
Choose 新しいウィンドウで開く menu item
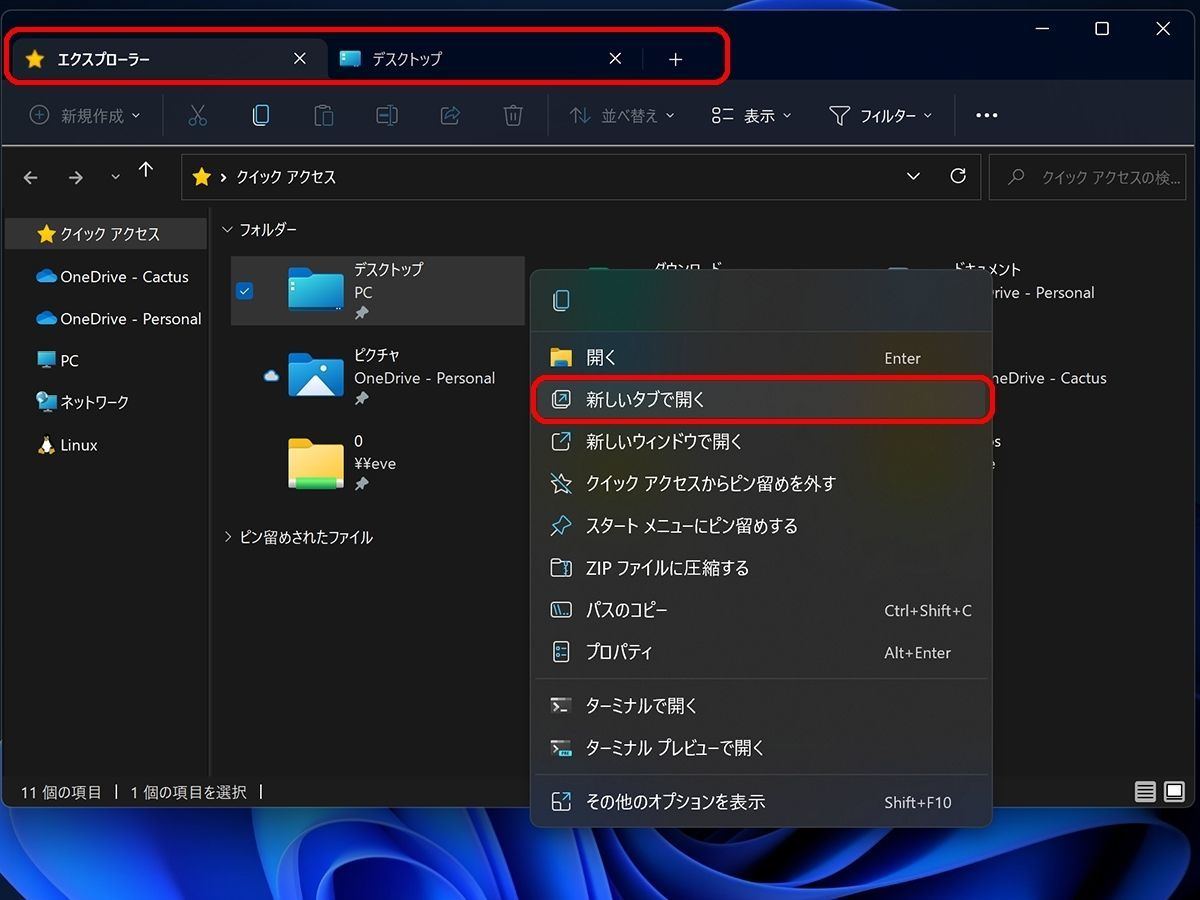point(761,442)
